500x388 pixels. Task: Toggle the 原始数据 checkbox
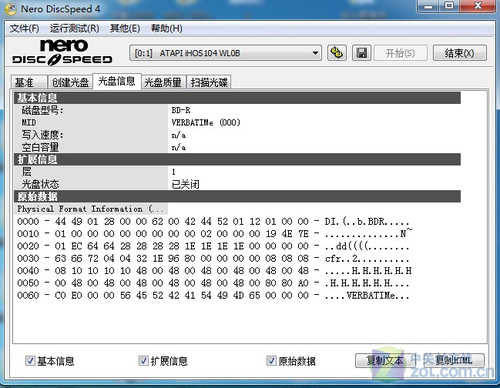271,360
